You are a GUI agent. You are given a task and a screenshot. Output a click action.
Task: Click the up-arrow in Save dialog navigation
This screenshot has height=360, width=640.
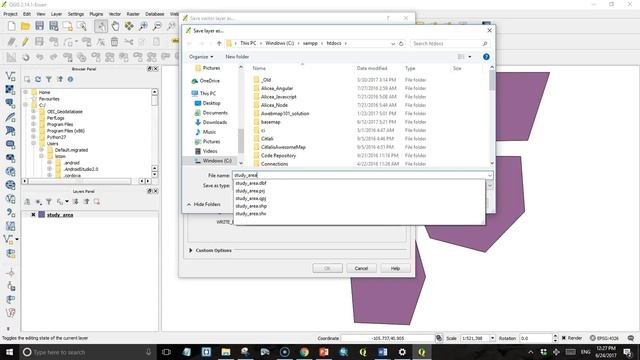point(219,43)
